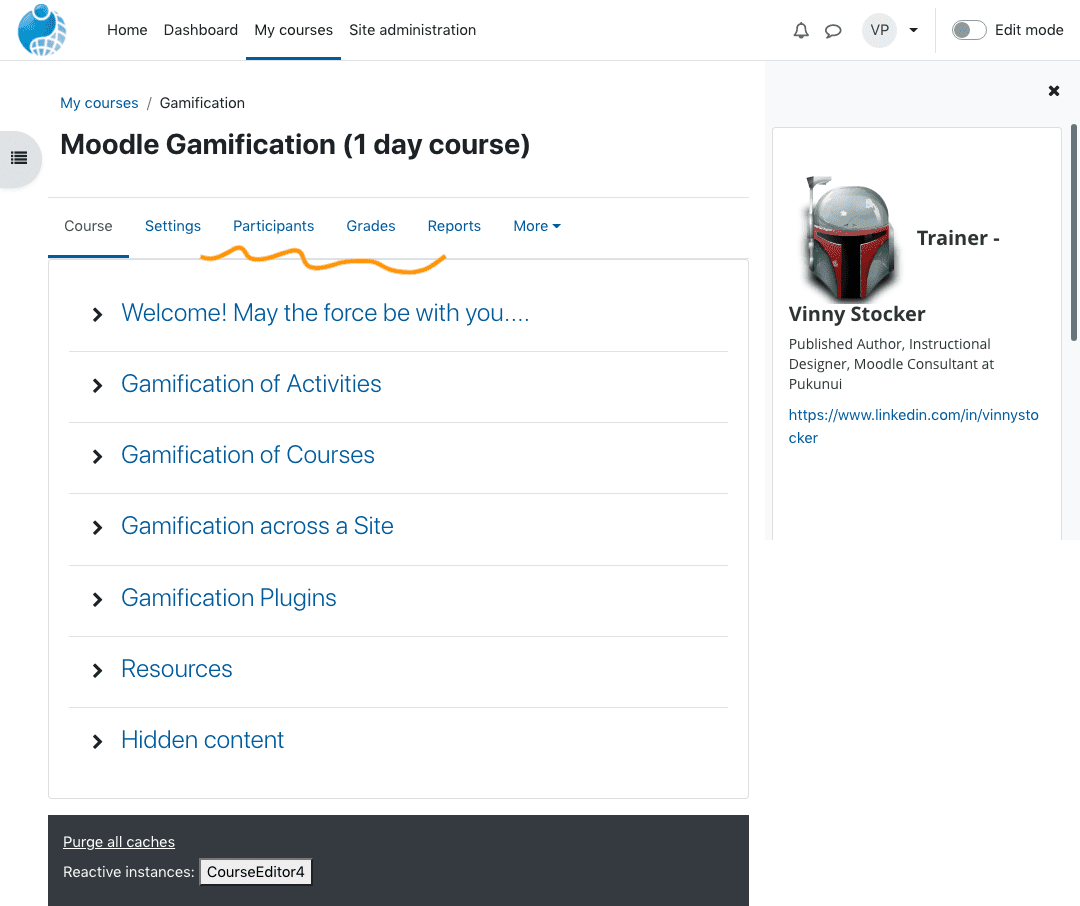
Task: Switch to the Participants tab
Action: pos(273,226)
